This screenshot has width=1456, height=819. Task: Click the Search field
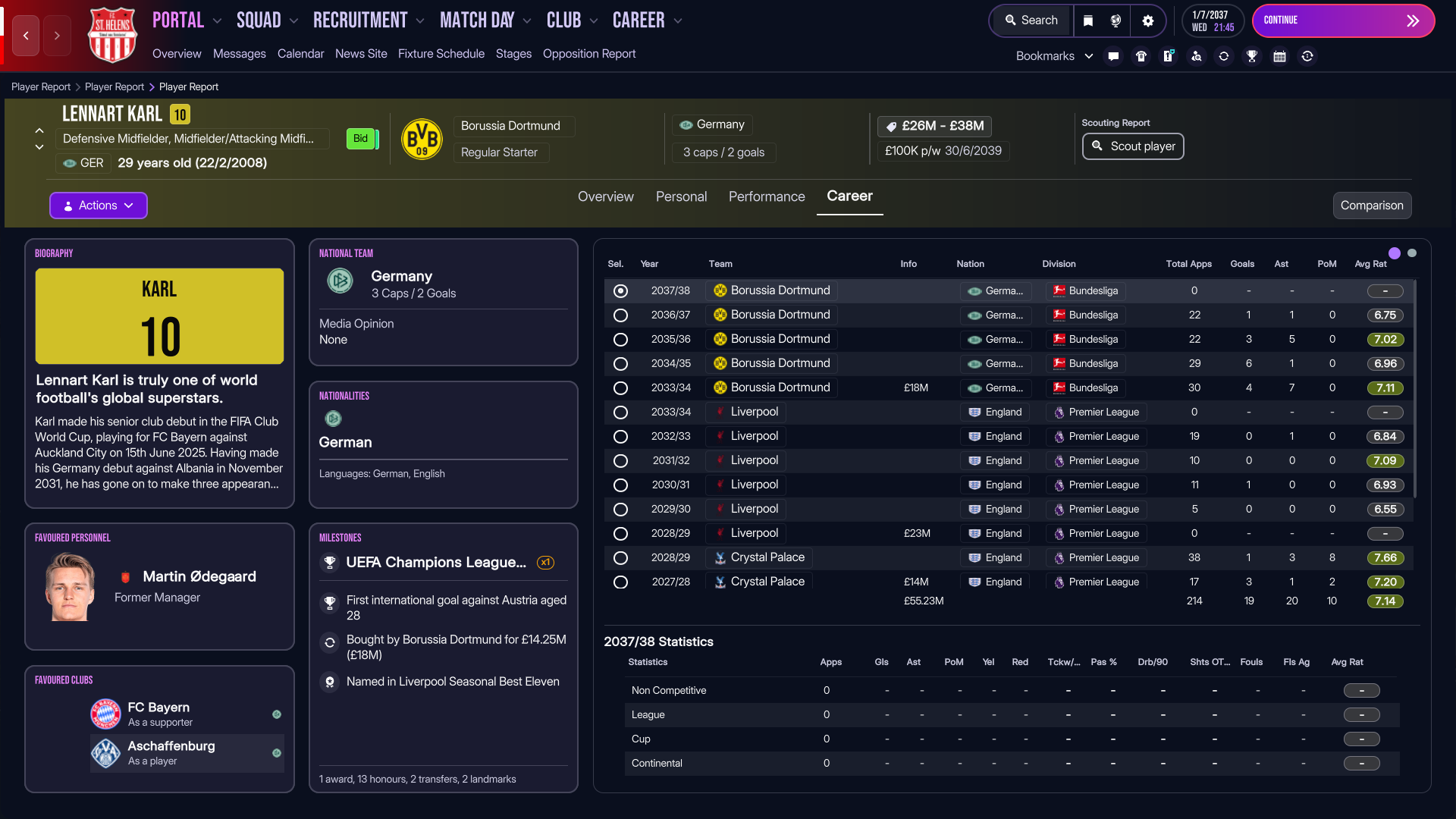coord(1031,20)
